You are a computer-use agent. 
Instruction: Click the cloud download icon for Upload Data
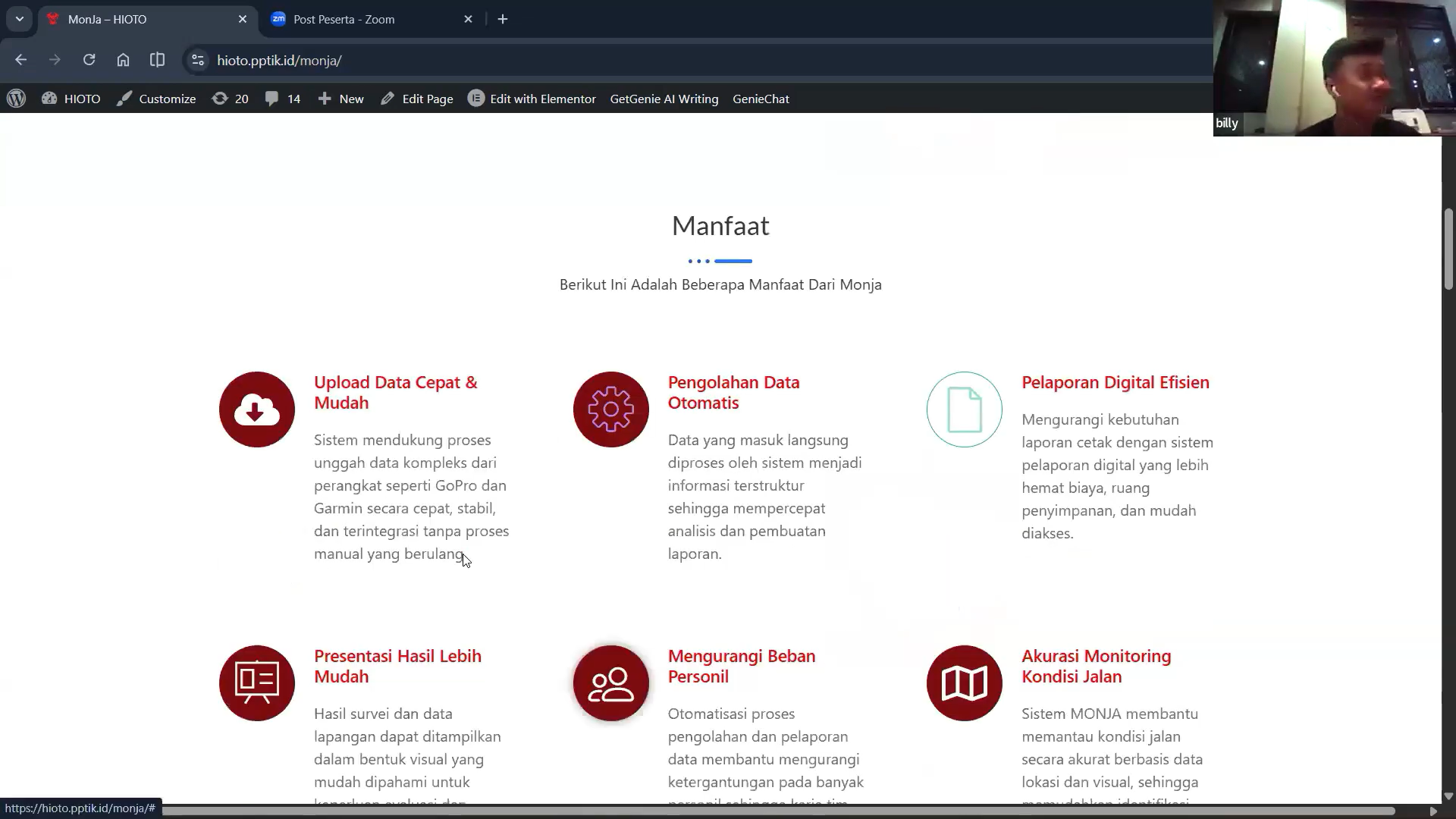coord(256,409)
